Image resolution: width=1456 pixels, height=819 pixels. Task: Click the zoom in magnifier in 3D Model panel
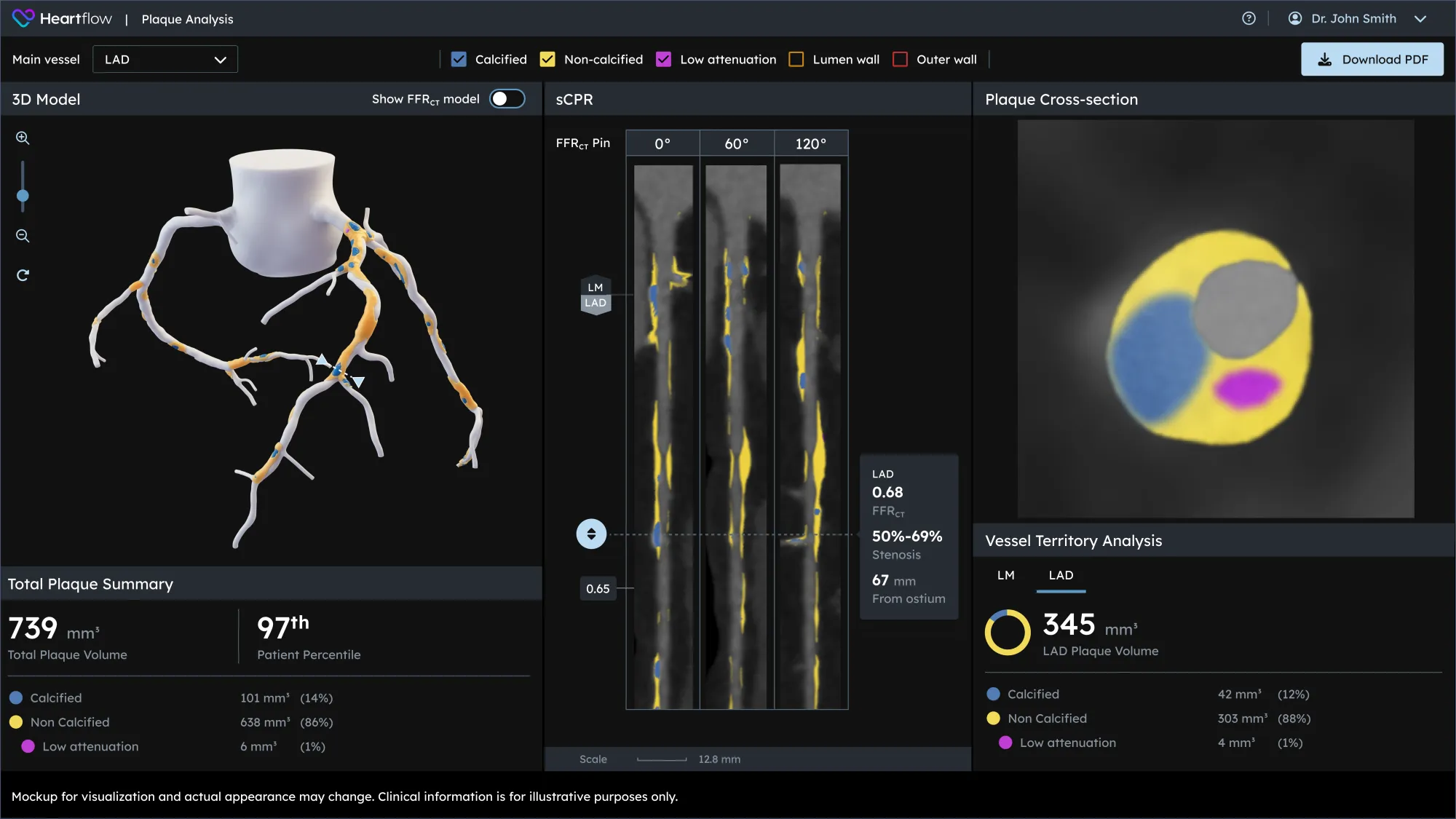[23, 138]
